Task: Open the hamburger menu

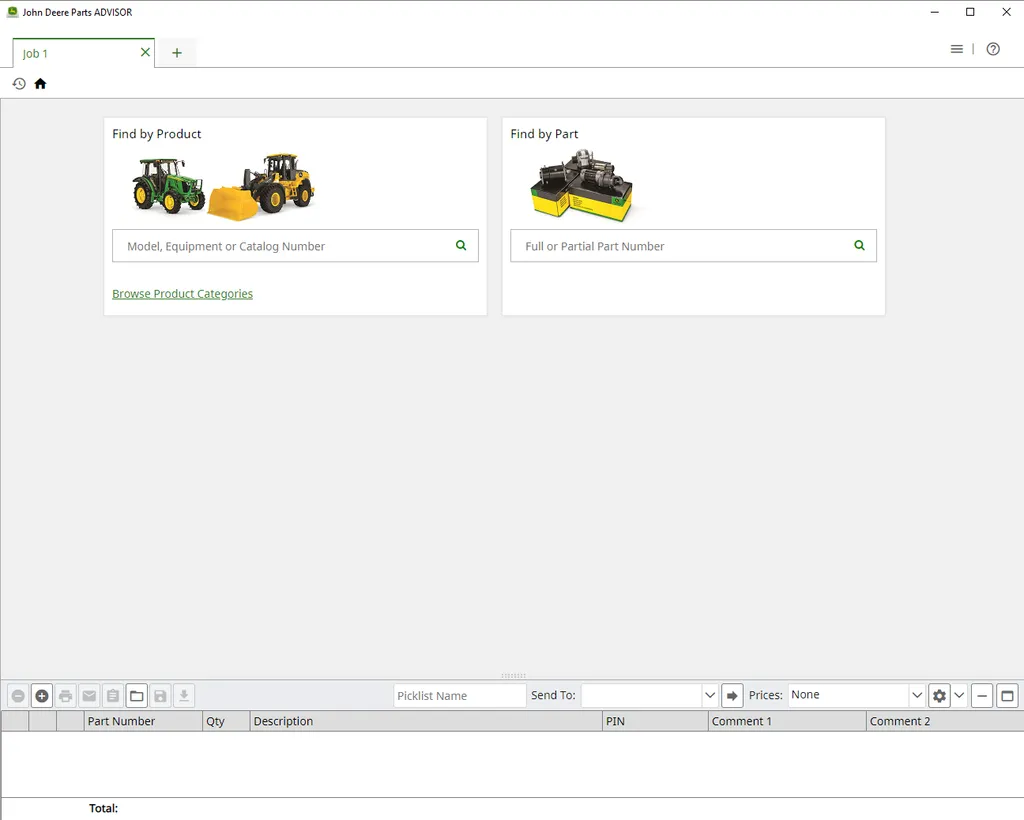Action: point(956,49)
